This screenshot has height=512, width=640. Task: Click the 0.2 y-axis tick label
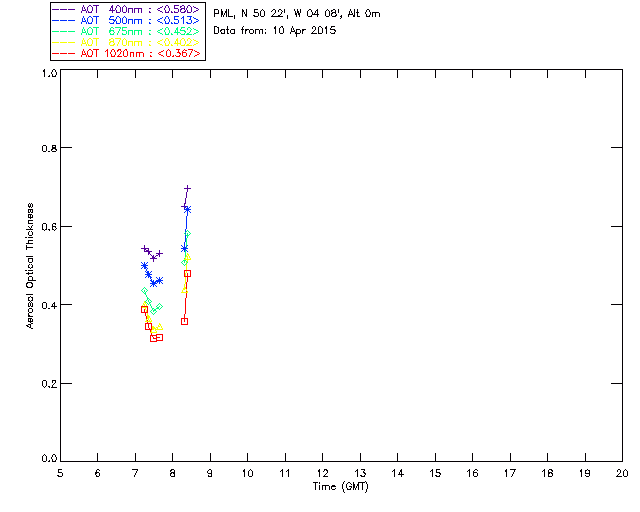[49, 384]
